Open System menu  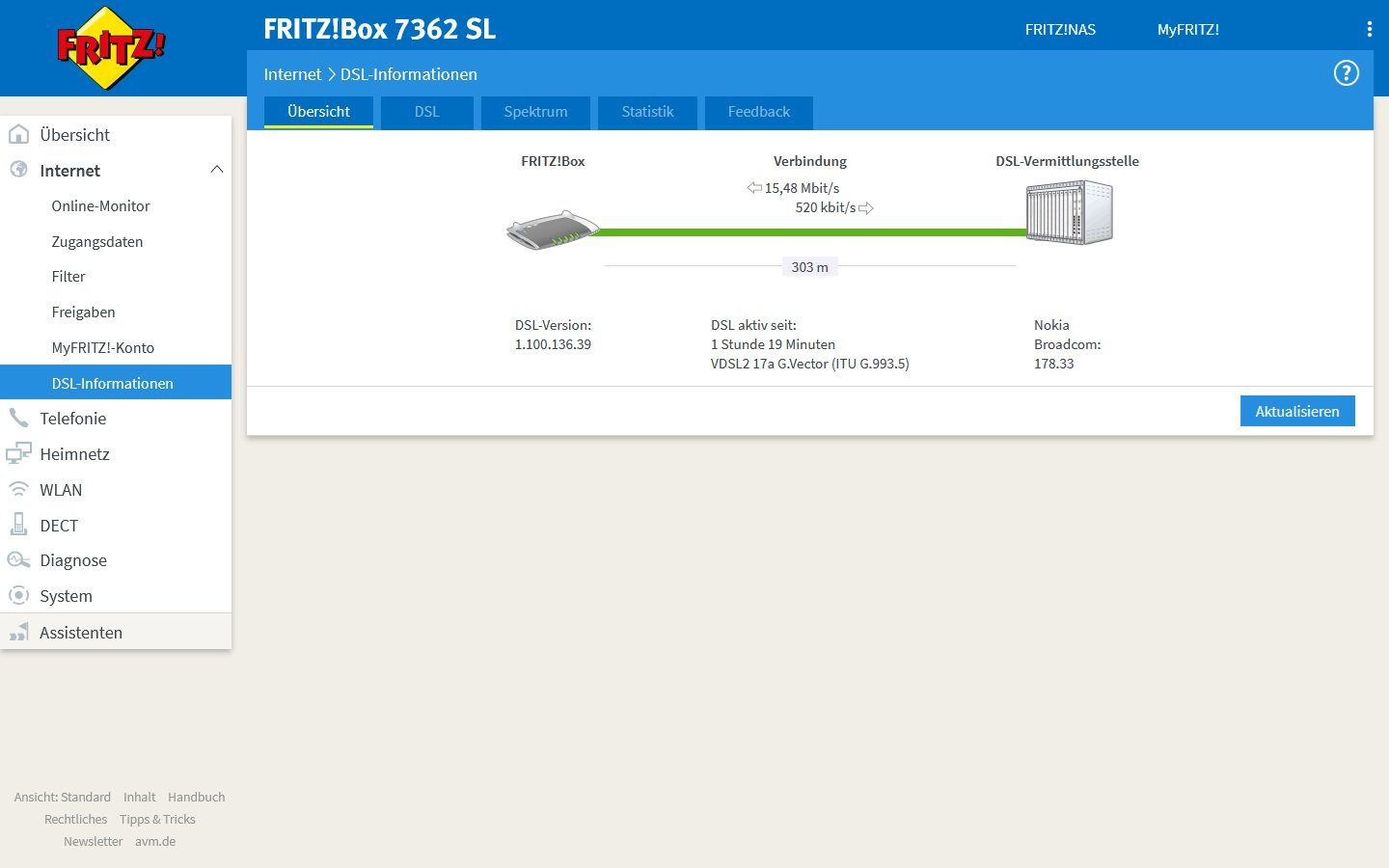[116, 595]
